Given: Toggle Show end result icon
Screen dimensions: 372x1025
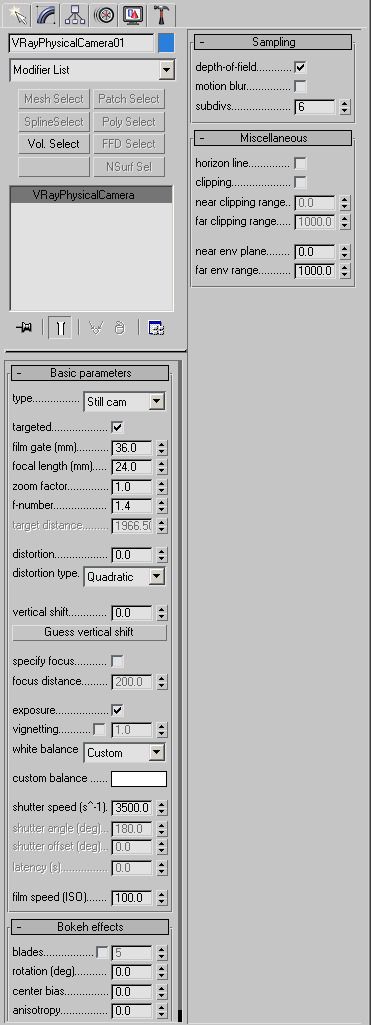Looking at the screenshot, I should (60, 328).
